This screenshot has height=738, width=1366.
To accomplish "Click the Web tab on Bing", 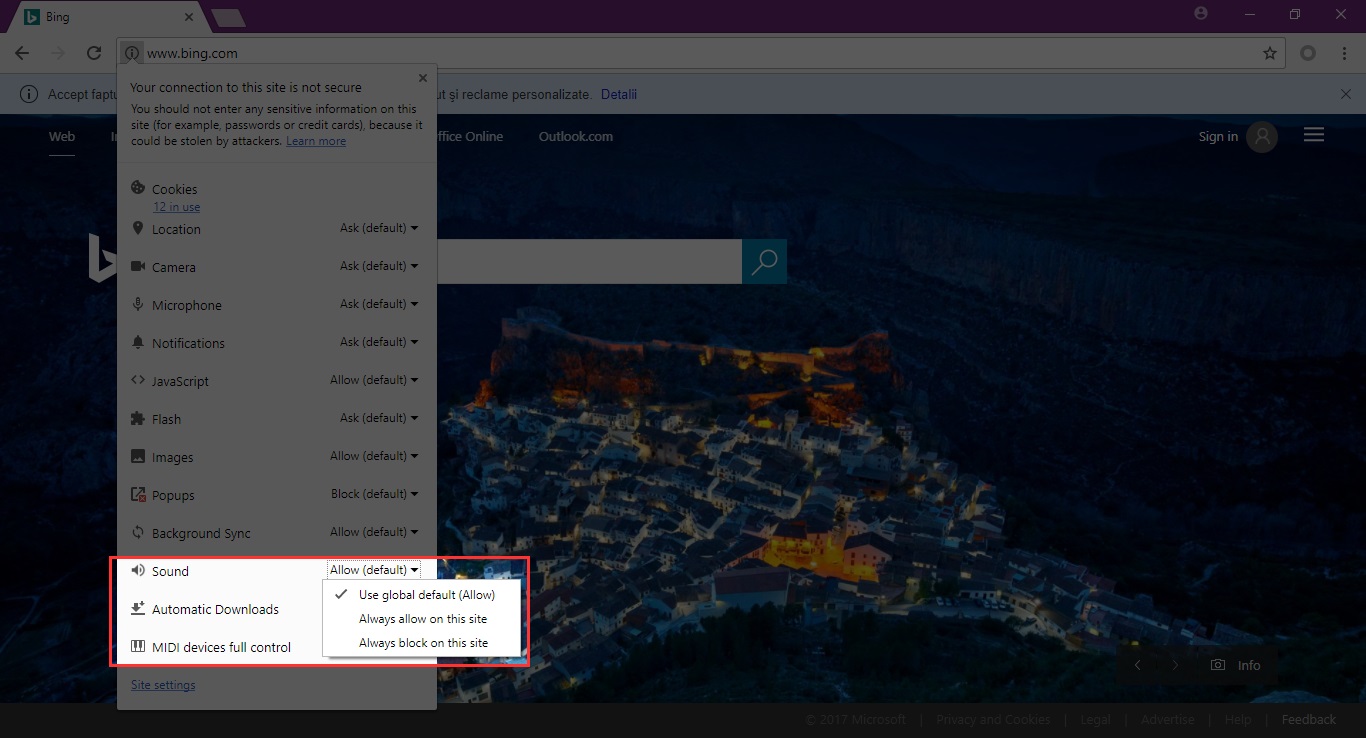I will click(62, 137).
